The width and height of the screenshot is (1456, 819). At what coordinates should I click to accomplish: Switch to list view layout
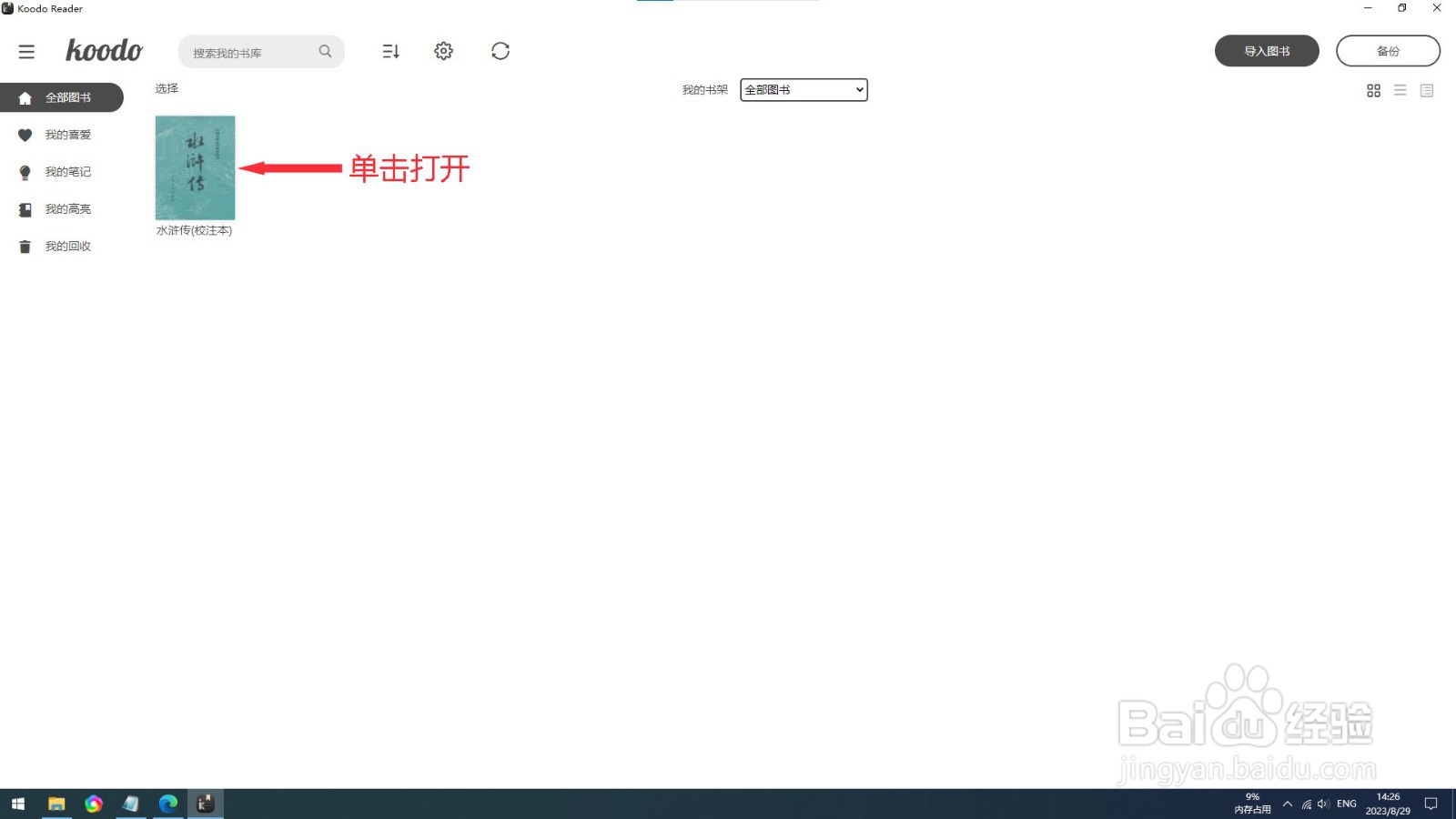click(x=1400, y=90)
